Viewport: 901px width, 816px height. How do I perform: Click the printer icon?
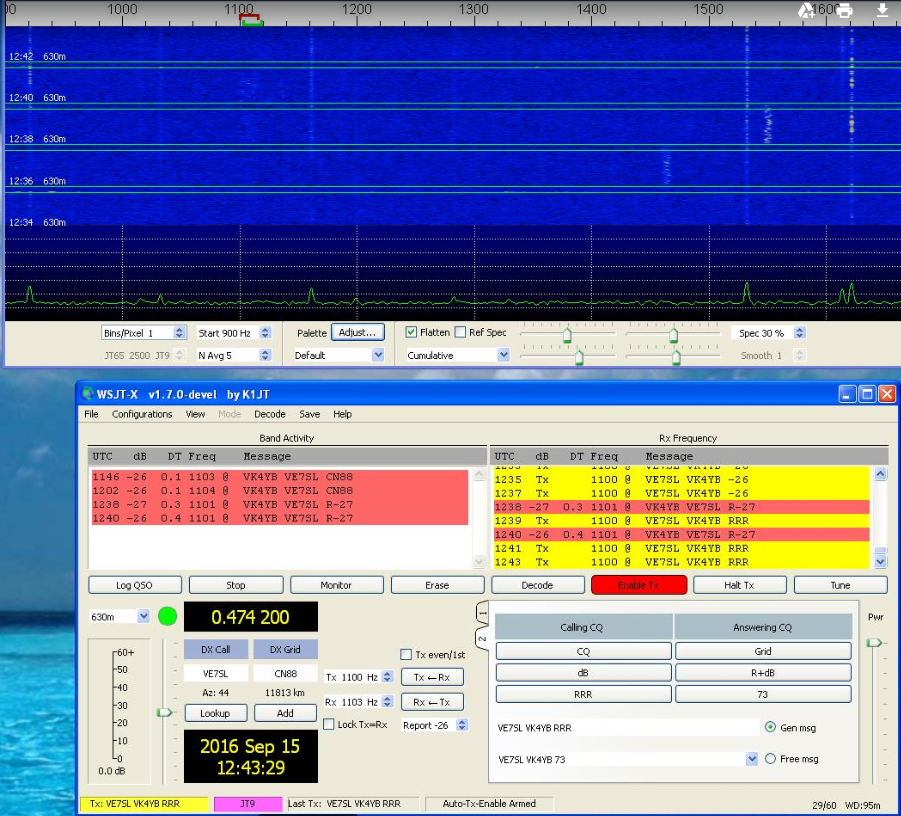845,11
